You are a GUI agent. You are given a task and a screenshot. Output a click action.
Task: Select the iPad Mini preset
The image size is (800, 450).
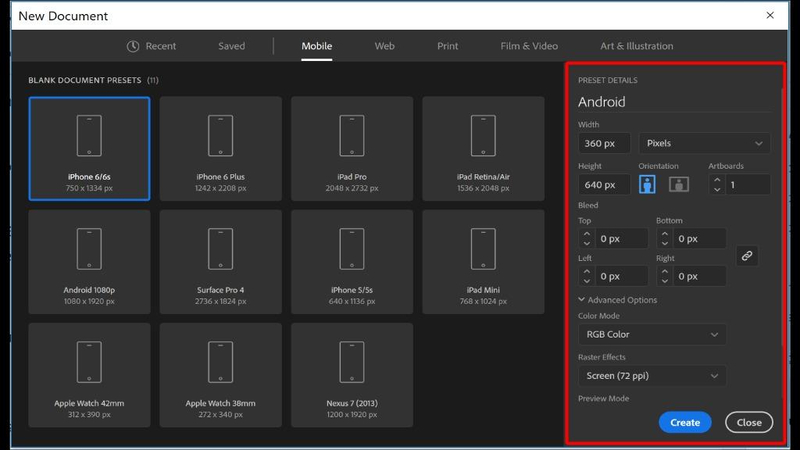click(483, 262)
